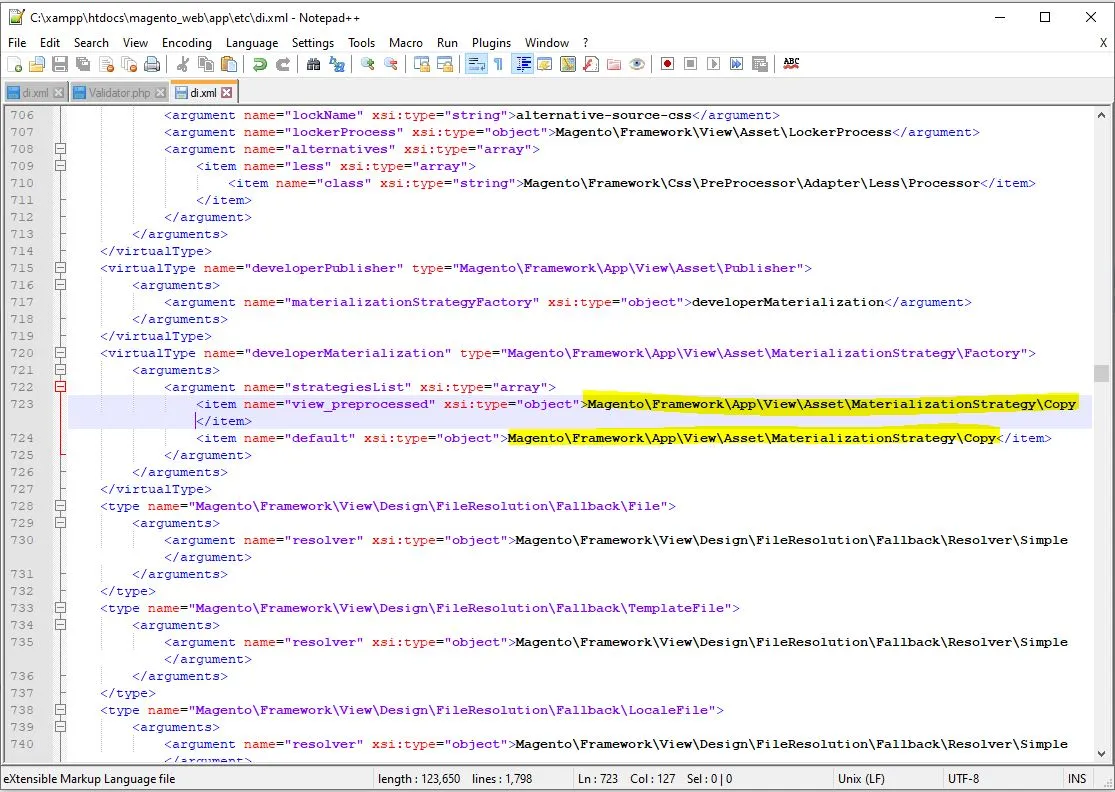Click Unix (LF) in status bar
The width and height of the screenshot is (1115, 792).
[861, 779]
